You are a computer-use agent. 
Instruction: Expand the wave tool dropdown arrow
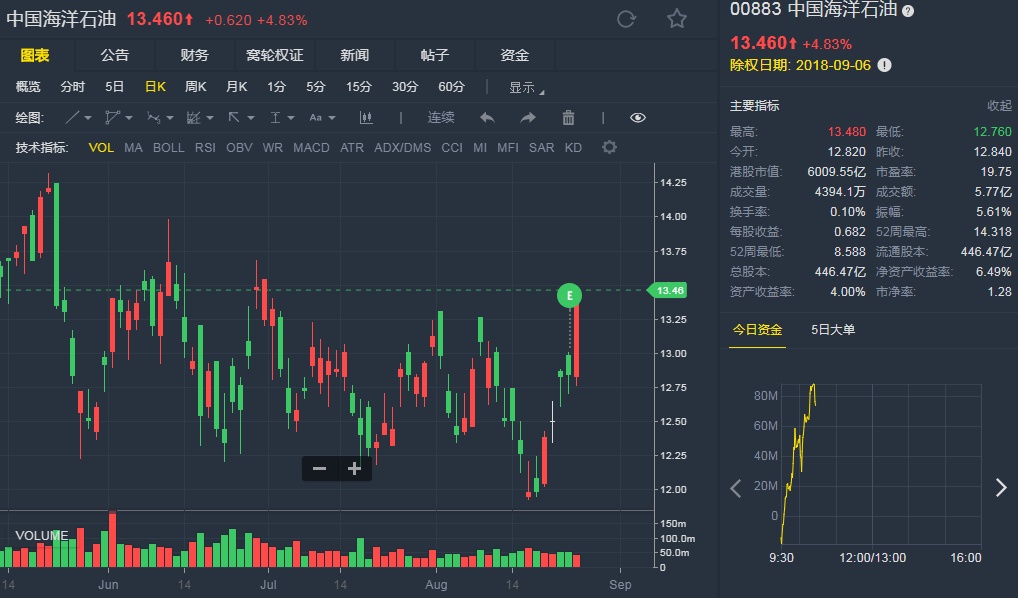click(169, 118)
